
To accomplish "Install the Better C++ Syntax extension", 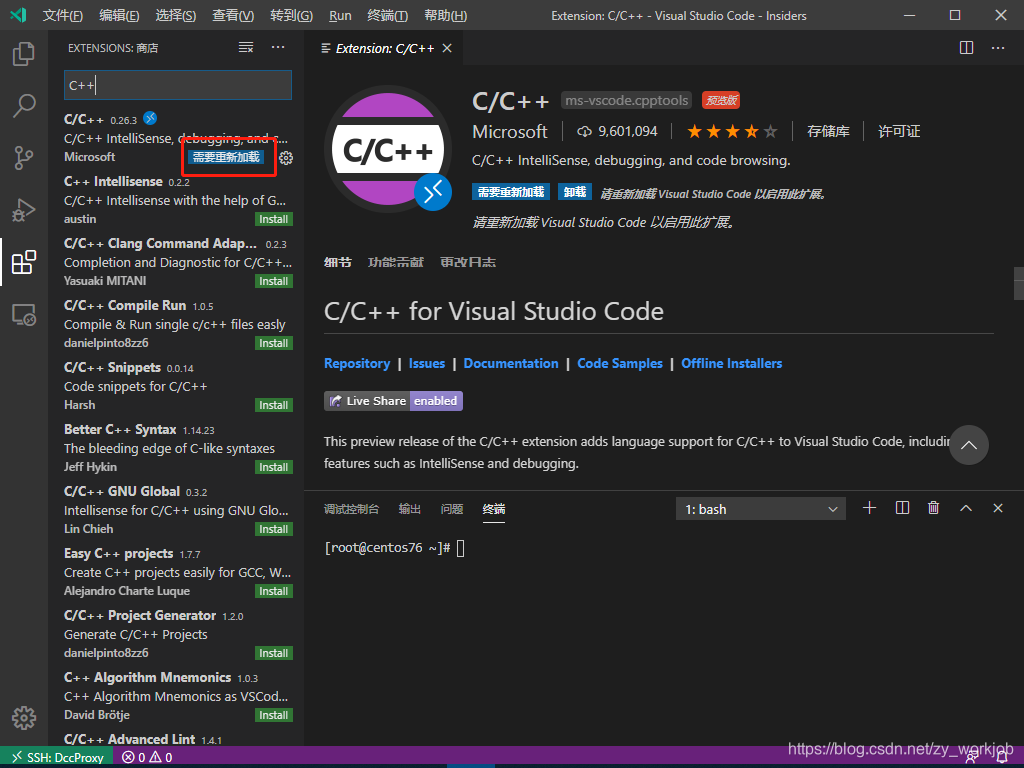I will pos(274,468).
